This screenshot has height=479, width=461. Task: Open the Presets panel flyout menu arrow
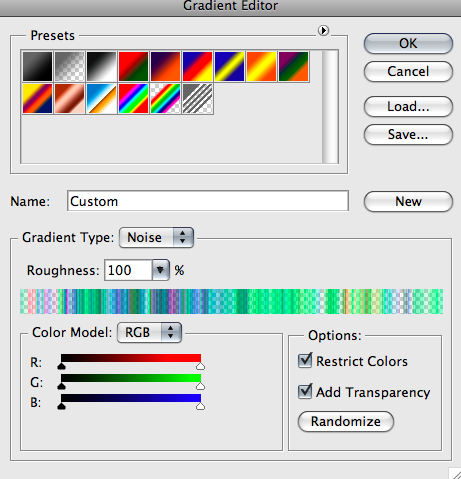[x=323, y=31]
